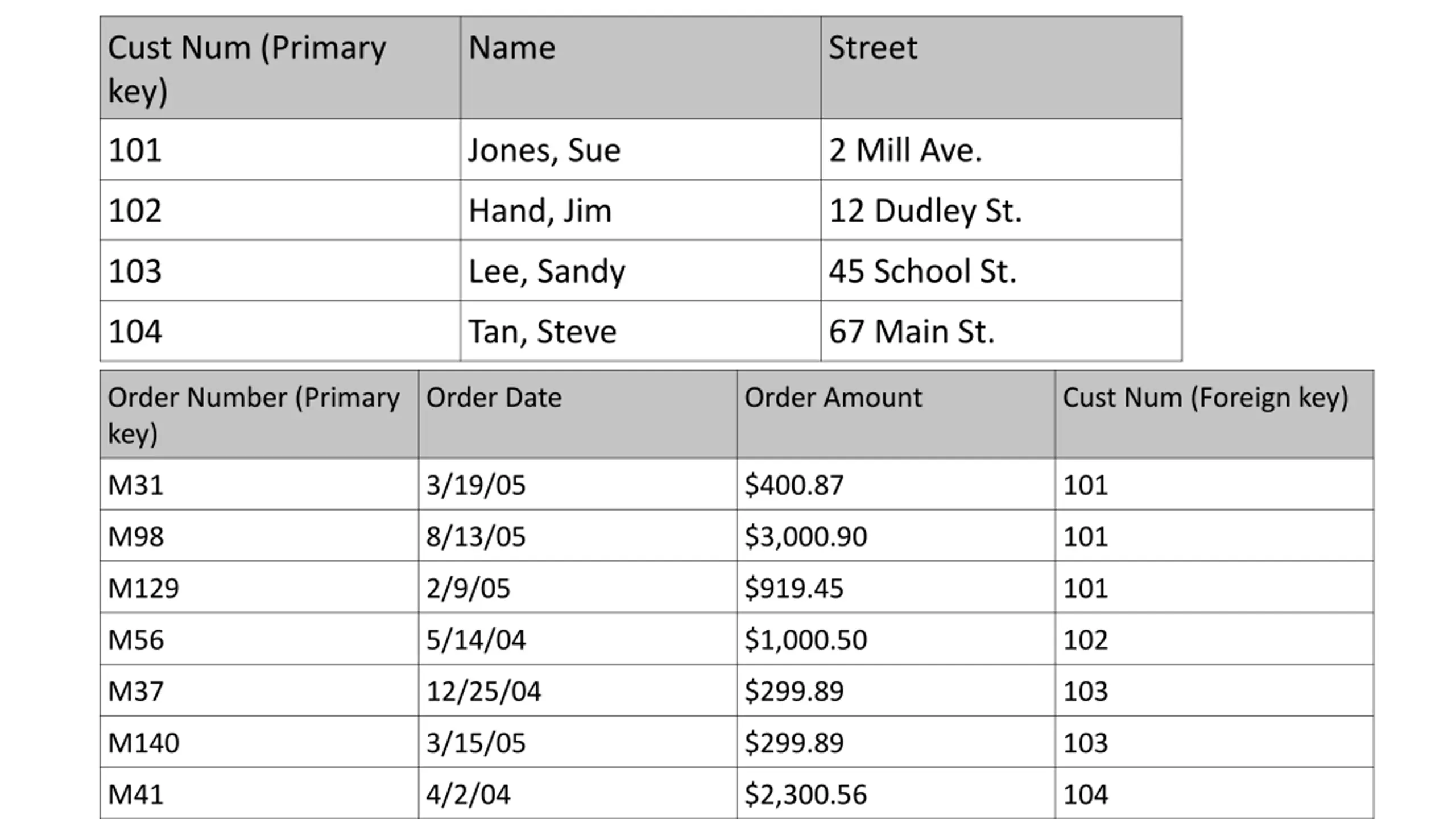Click the Lee, Sandy cell
Image resolution: width=1456 pixels, height=819 pixels.
[x=640, y=271]
